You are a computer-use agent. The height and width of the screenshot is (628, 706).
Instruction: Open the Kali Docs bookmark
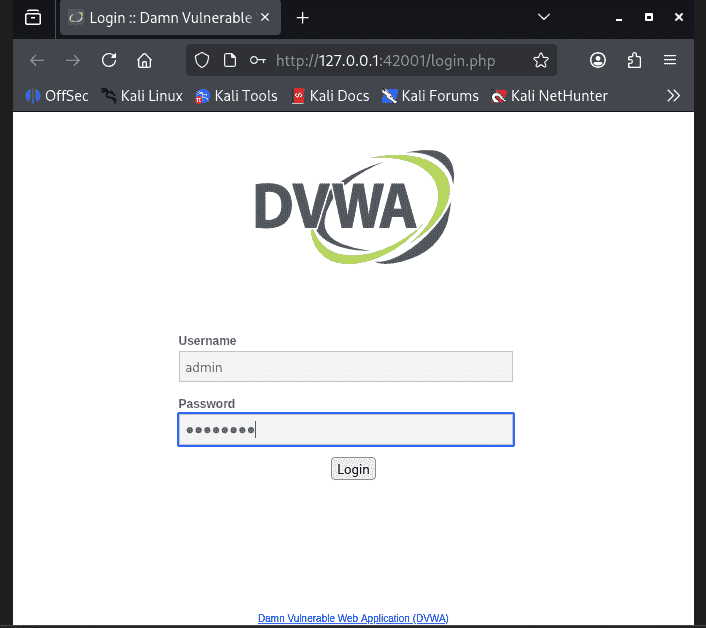click(330, 96)
